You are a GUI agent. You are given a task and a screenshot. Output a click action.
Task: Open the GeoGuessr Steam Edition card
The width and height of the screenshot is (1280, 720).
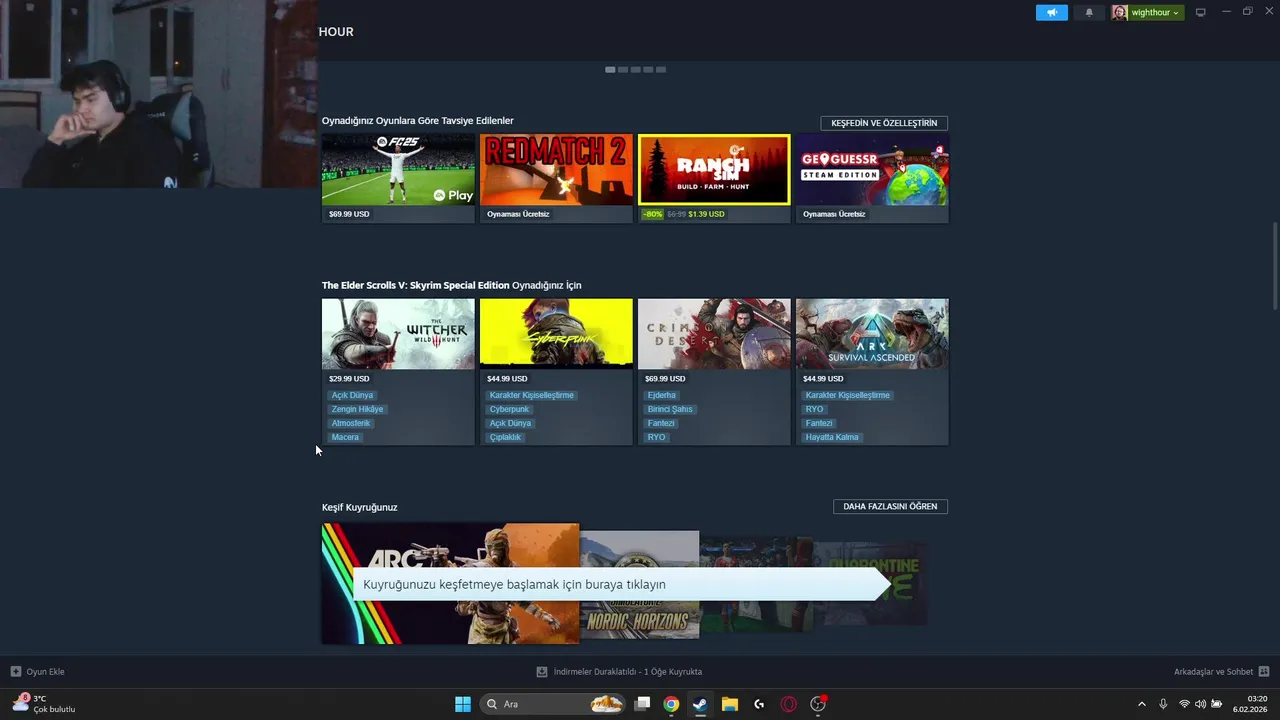pos(872,178)
